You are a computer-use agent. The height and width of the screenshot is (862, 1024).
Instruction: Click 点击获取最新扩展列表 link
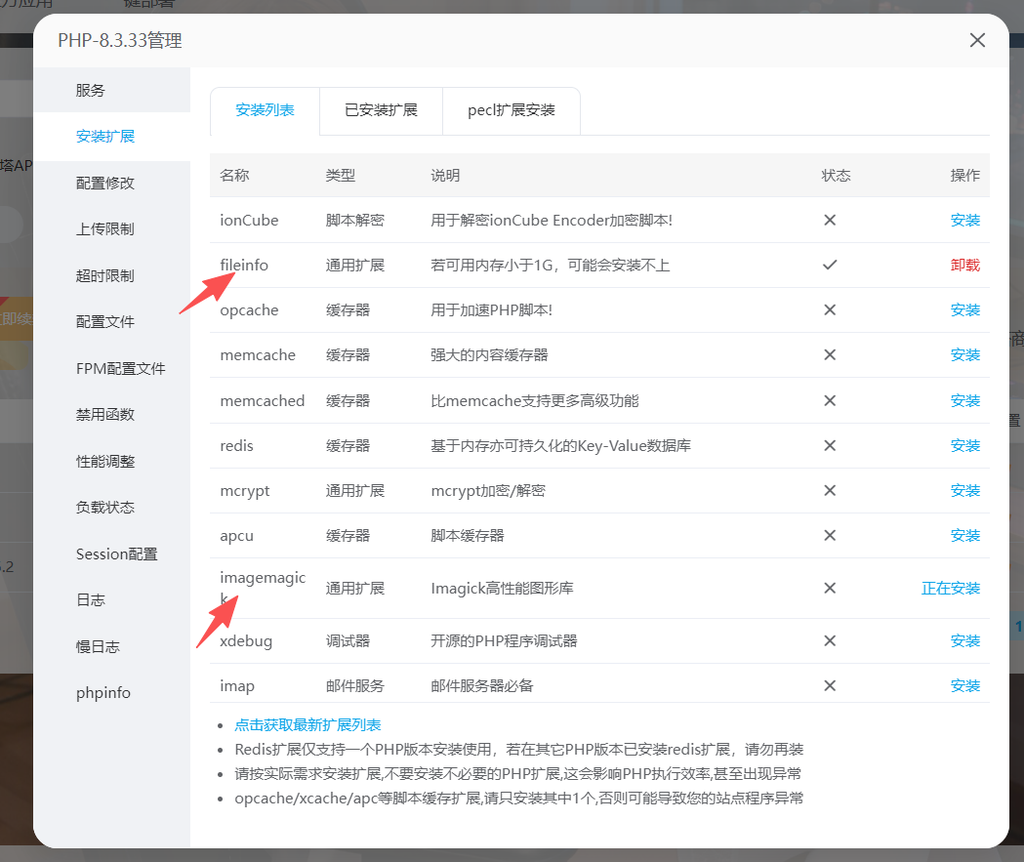pyautogui.click(x=308, y=725)
